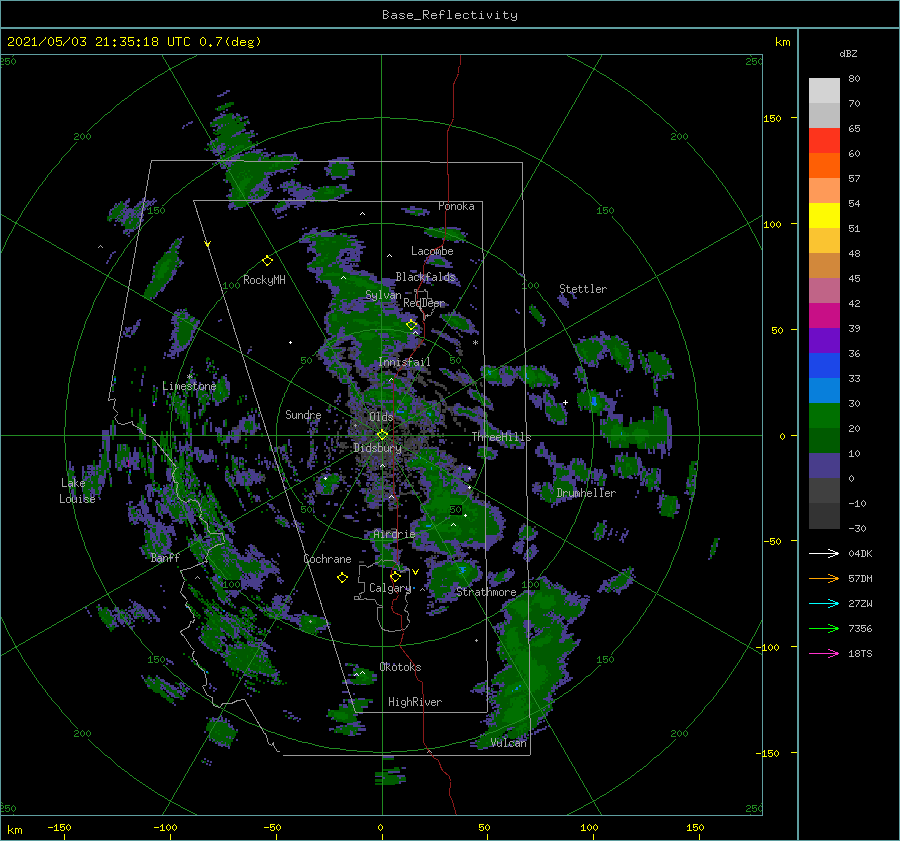Click the Sylvan label
900x841 pixels.
pos(383,295)
